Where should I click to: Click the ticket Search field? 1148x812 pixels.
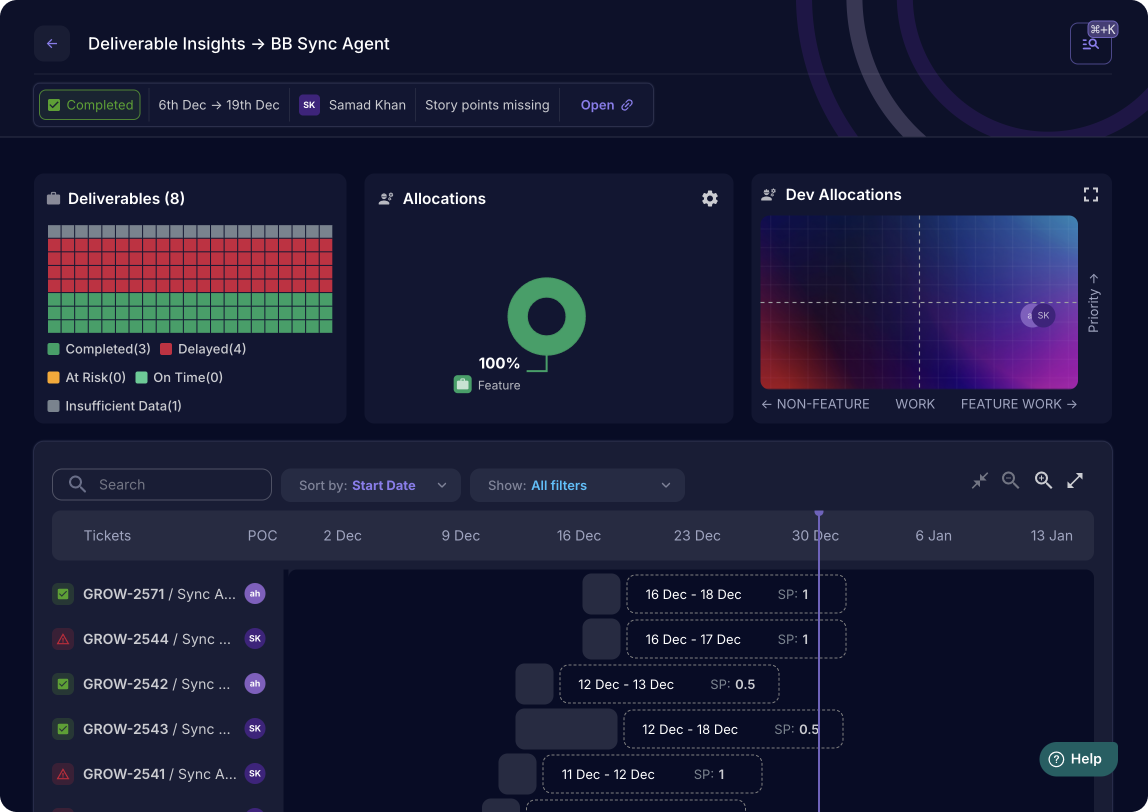pos(162,485)
